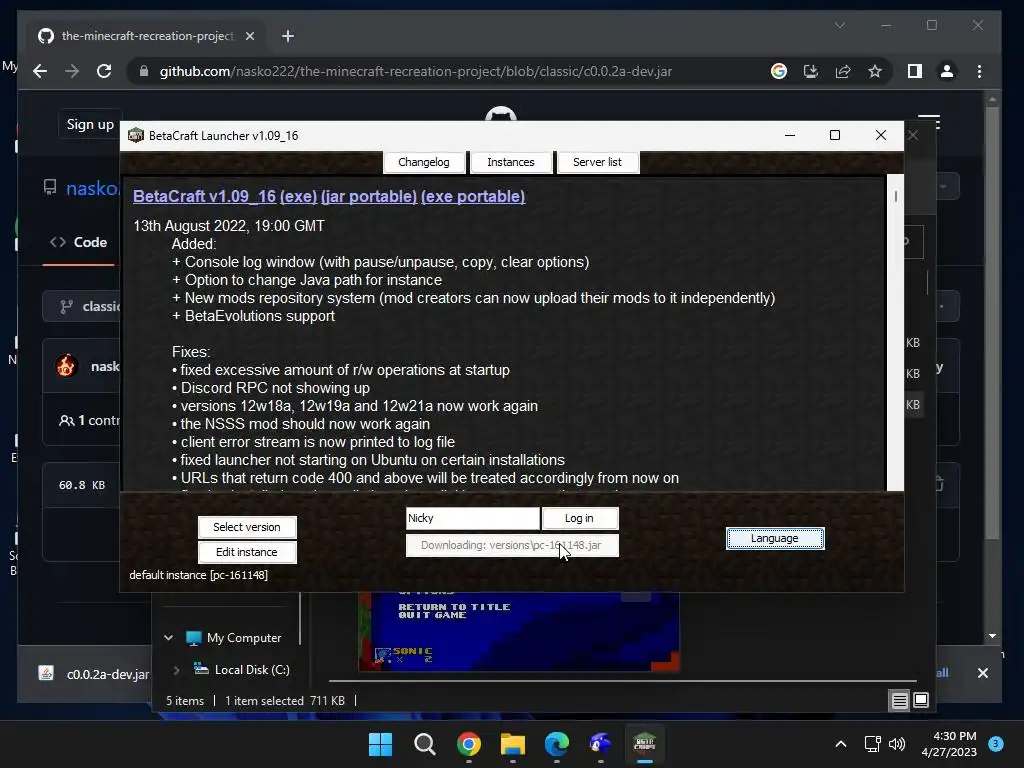The image size is (1024, 768).
Task: Open BetaCraft from the taskbar
Action: [x=645, y=744]
